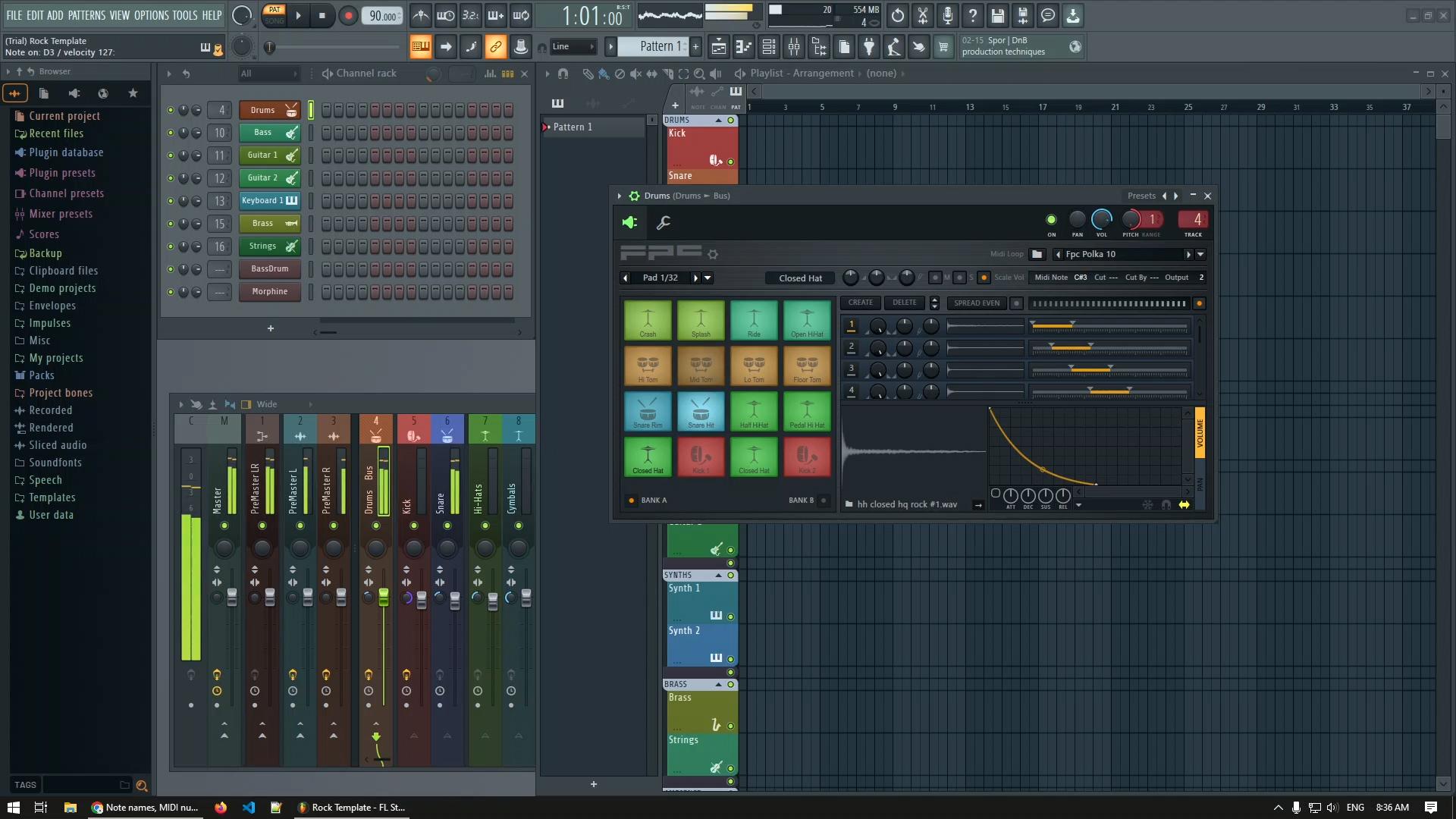Open the FPC window options menu arrow
The image size is (1456, 819).
click(x=619, y=196)
